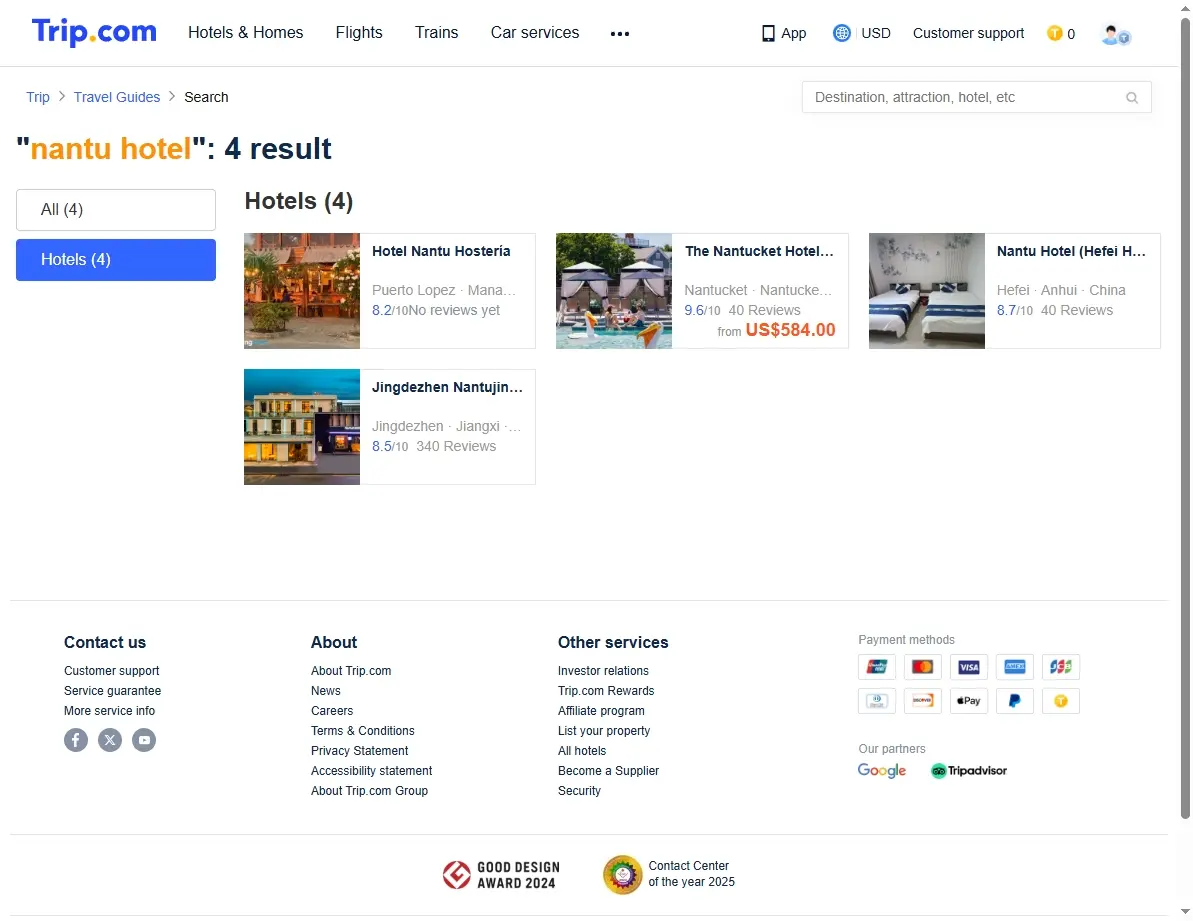Click The Nantucket Hotel title
The image size is (1193, 921).
(x=759, y=252)
